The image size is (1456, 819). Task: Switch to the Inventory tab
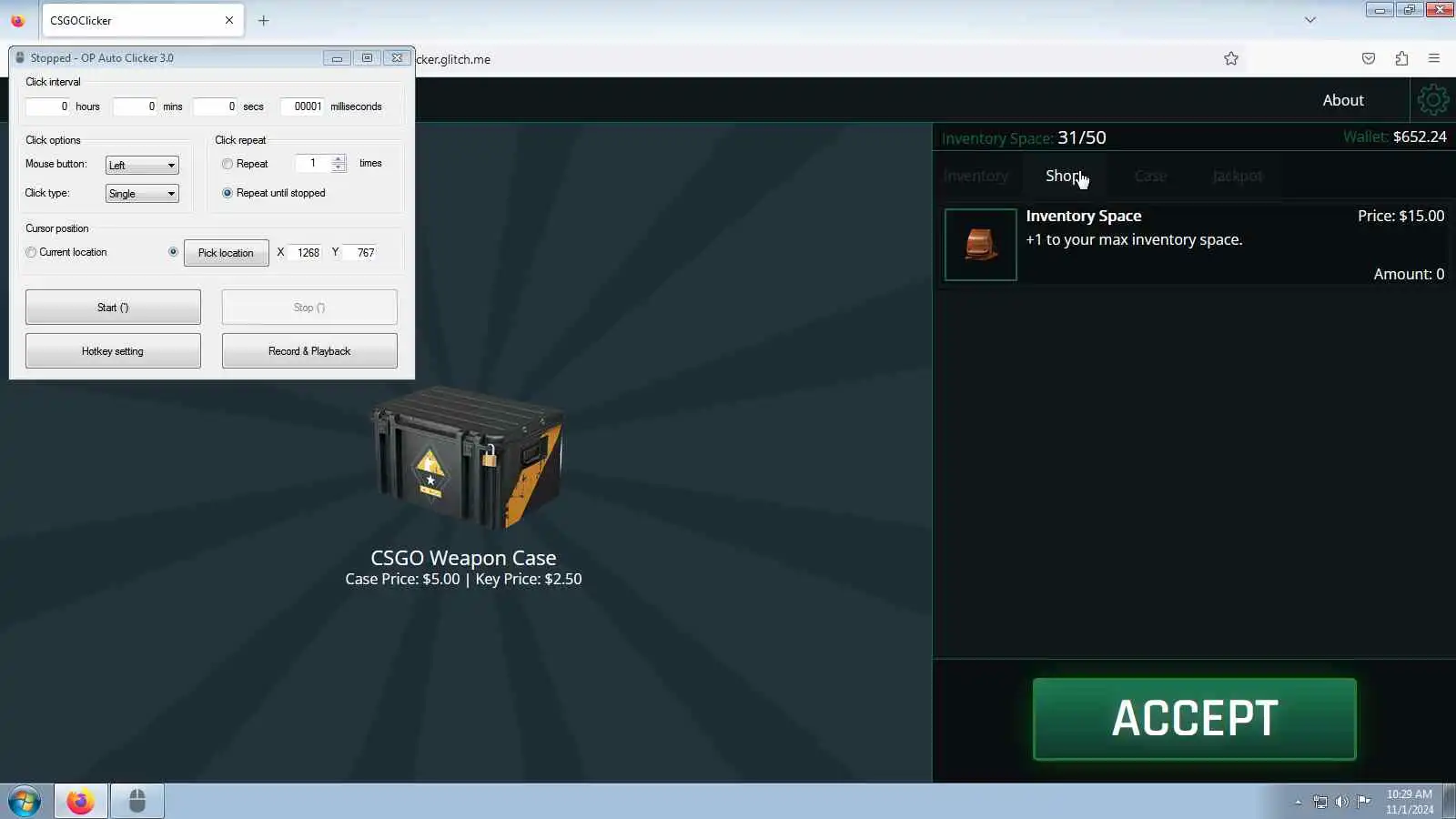click(976, 176)
